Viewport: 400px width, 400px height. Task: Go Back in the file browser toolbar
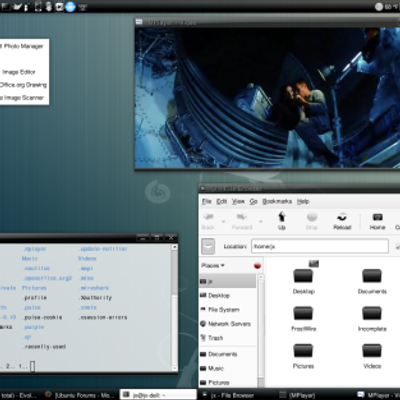[x=208, y=221]
